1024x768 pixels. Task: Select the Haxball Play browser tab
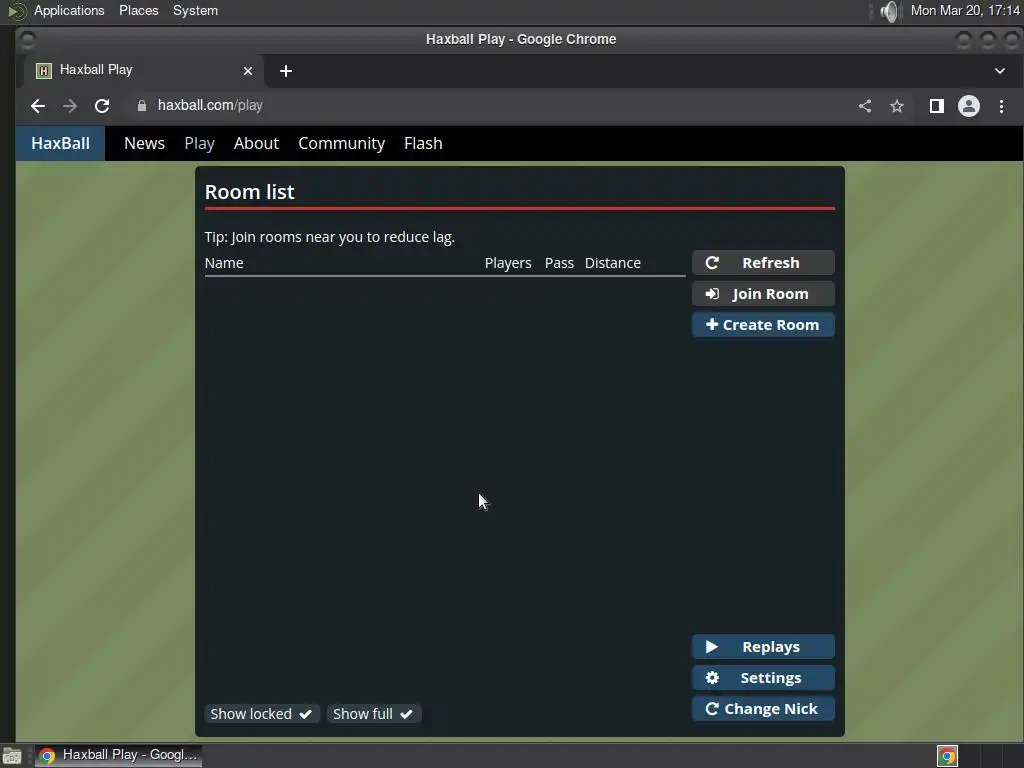[x=144, y=71]
